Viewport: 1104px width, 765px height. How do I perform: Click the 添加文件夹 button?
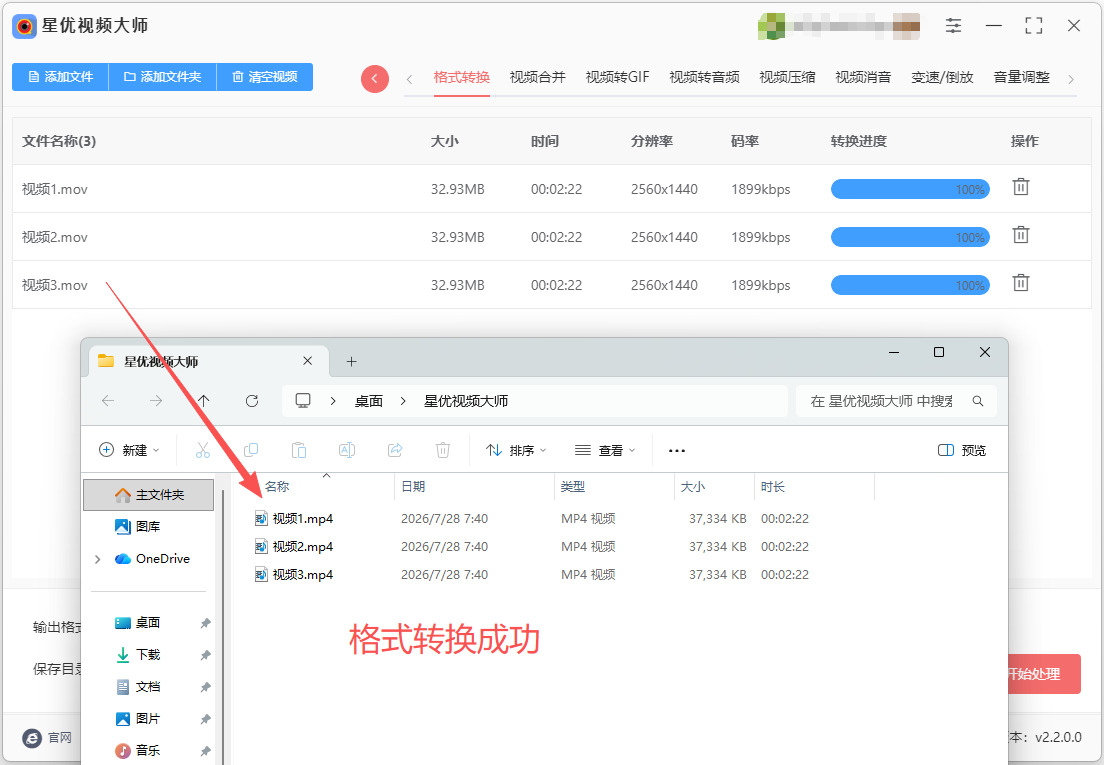point(163,77)
